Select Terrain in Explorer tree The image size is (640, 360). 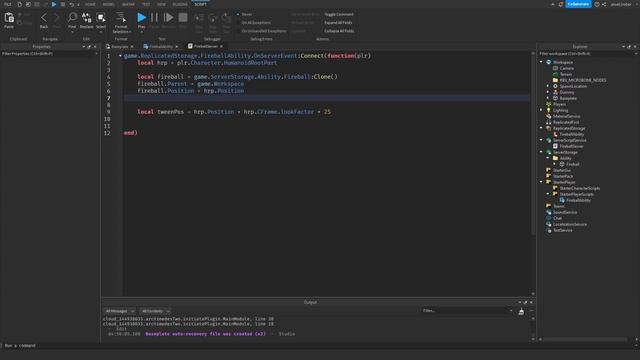coord(565,74)
